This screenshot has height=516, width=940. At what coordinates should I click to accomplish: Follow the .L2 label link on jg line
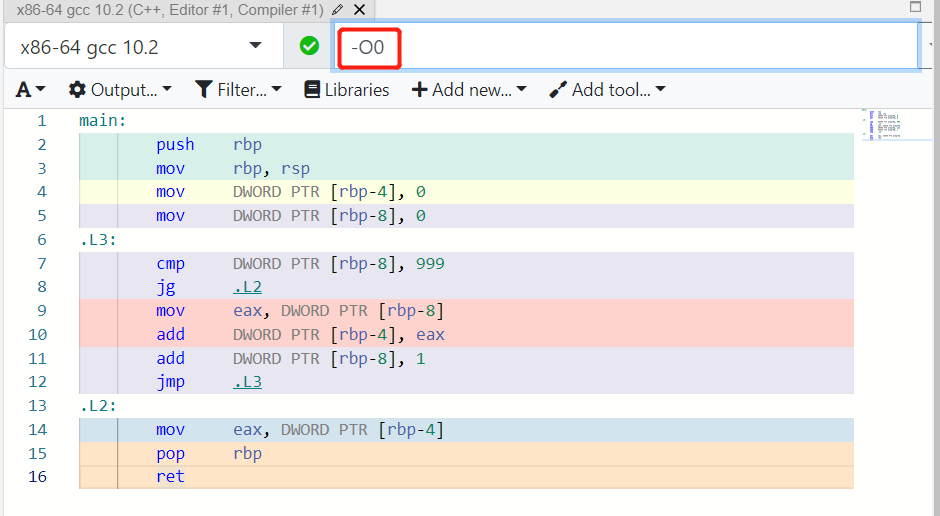pyautogui.click(x=248, y=287)
